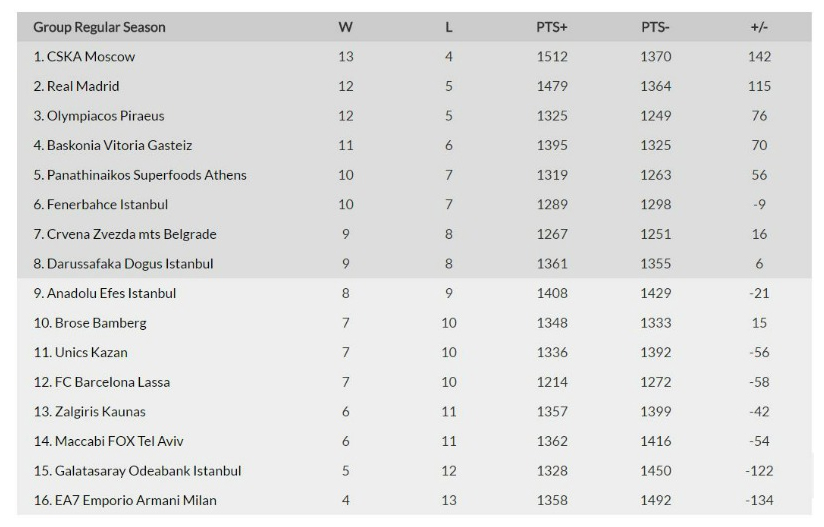The height and width of the screenshot is (527, 824).
Task: Open Maccabi FOX Tel Aviv entry
Action: [108, 441]
